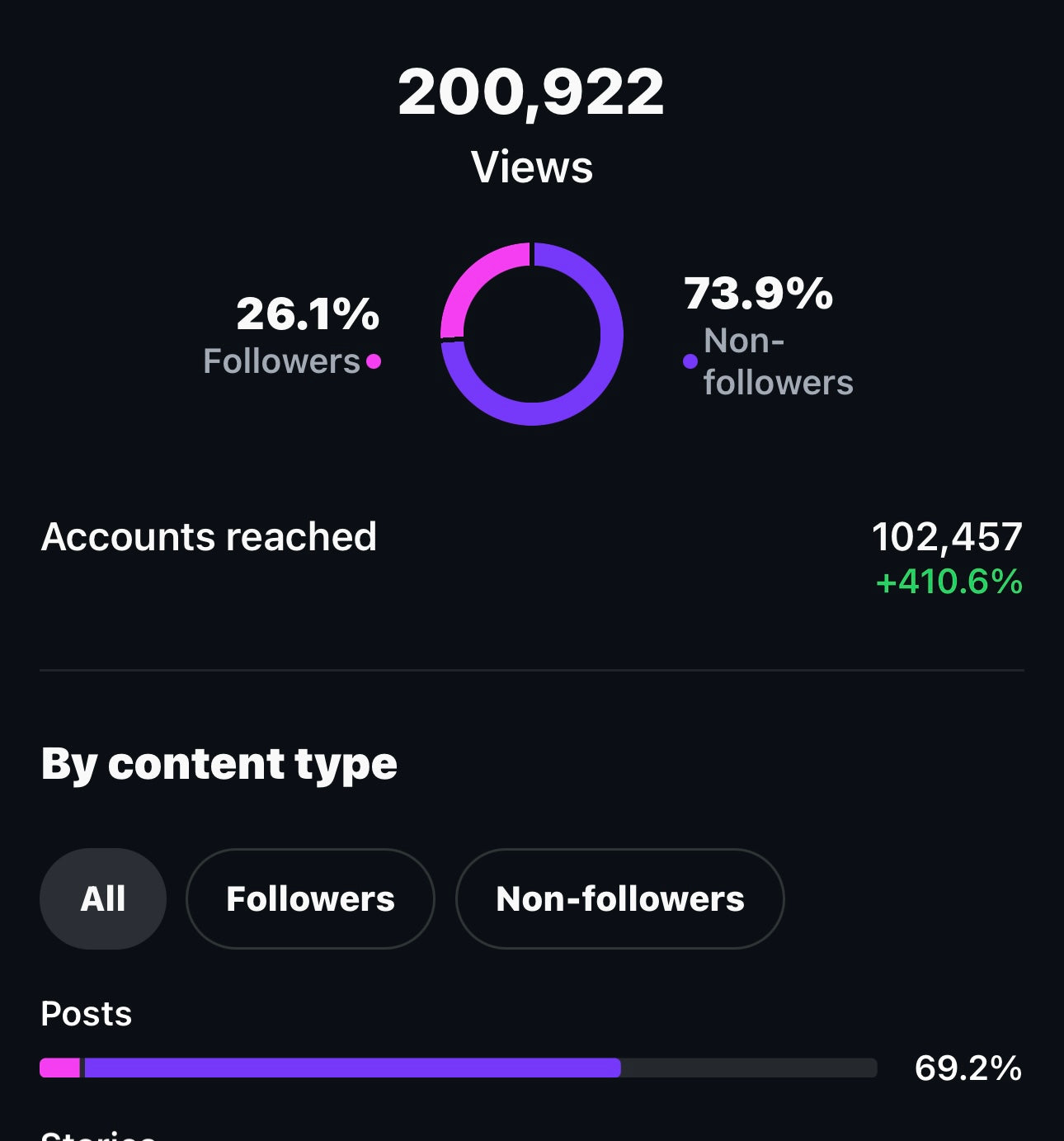Screen dimensions: 1064x1141
Task: Click the Posts content type label
Action: tap(87, 1014)
